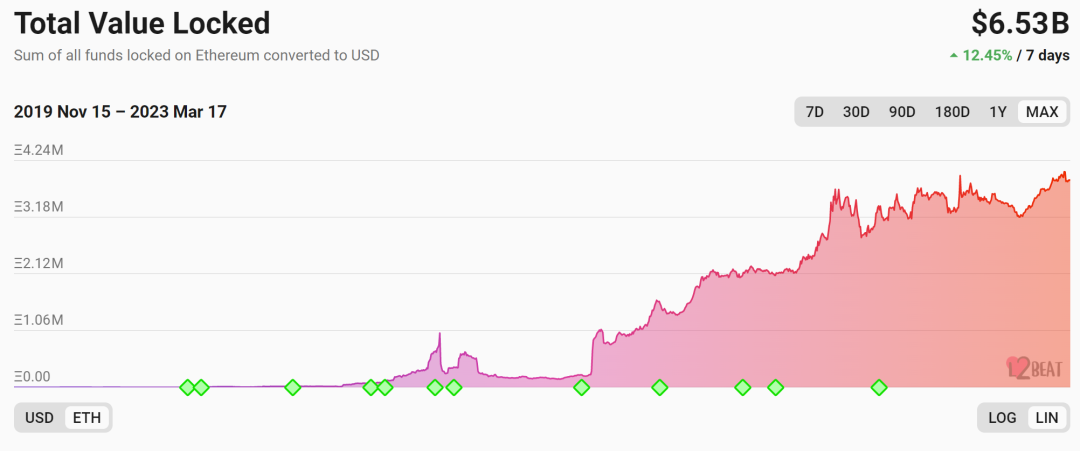Select the 30D time range

tap(856, 112)
